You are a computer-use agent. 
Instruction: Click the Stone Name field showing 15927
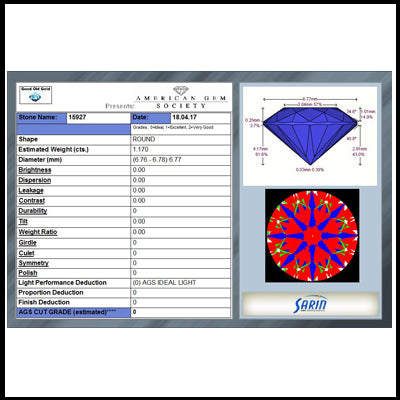(99, 118)
